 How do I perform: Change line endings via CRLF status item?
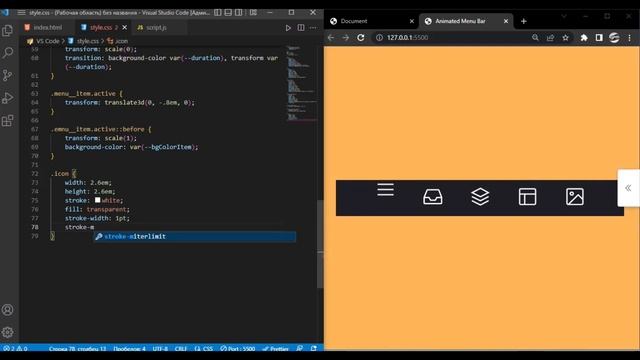coord(181,349)
